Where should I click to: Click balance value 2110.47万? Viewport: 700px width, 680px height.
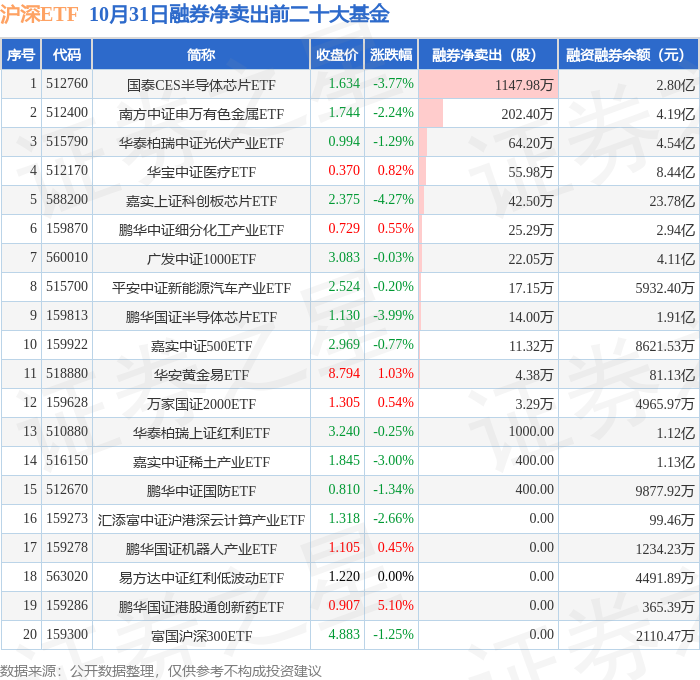(x=665, y=636)
